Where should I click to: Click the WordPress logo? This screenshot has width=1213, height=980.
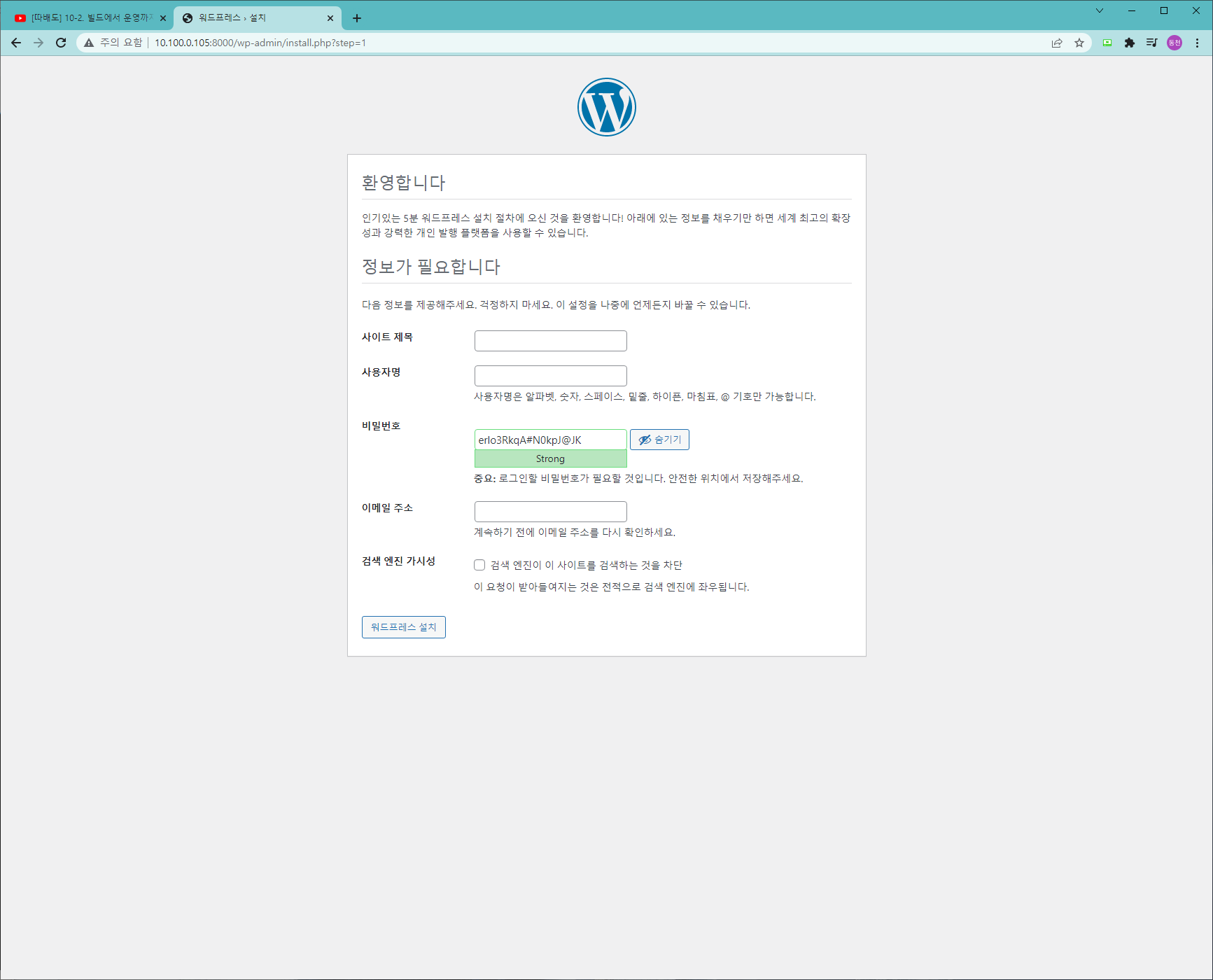pos(607,107)
